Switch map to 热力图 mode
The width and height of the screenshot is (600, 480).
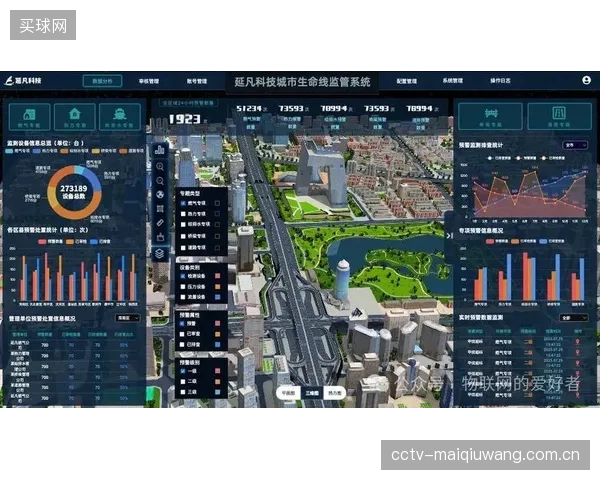tap(335, 393)
